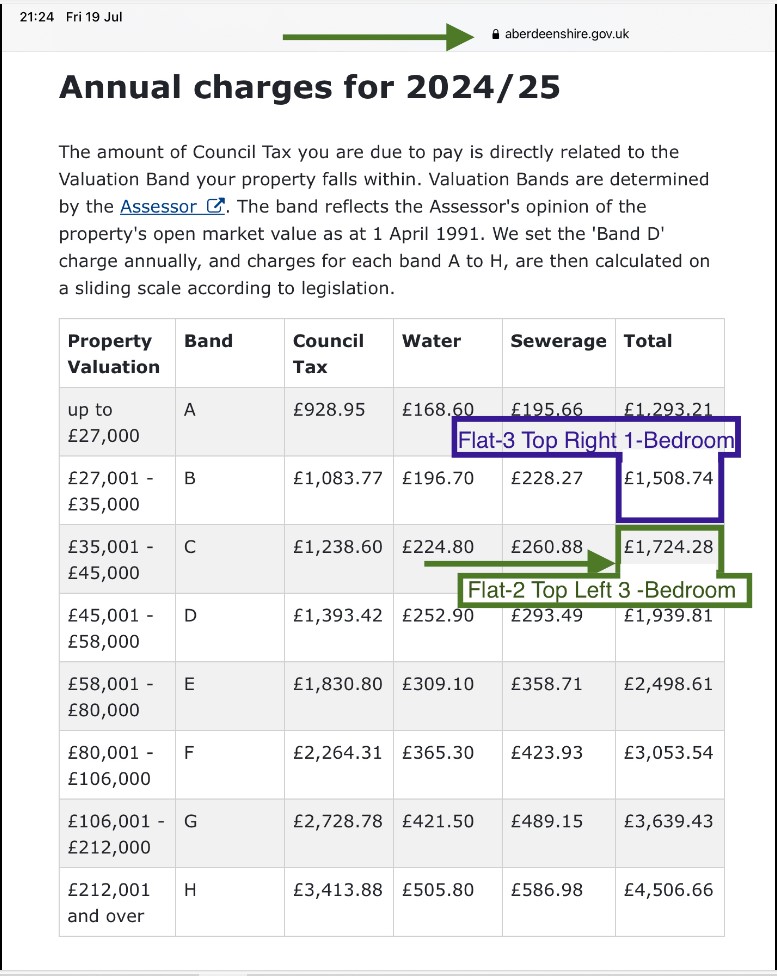Click the £421.50 Band G water charge
Screen dimensions: 777x976
click(x=438, y=821)
